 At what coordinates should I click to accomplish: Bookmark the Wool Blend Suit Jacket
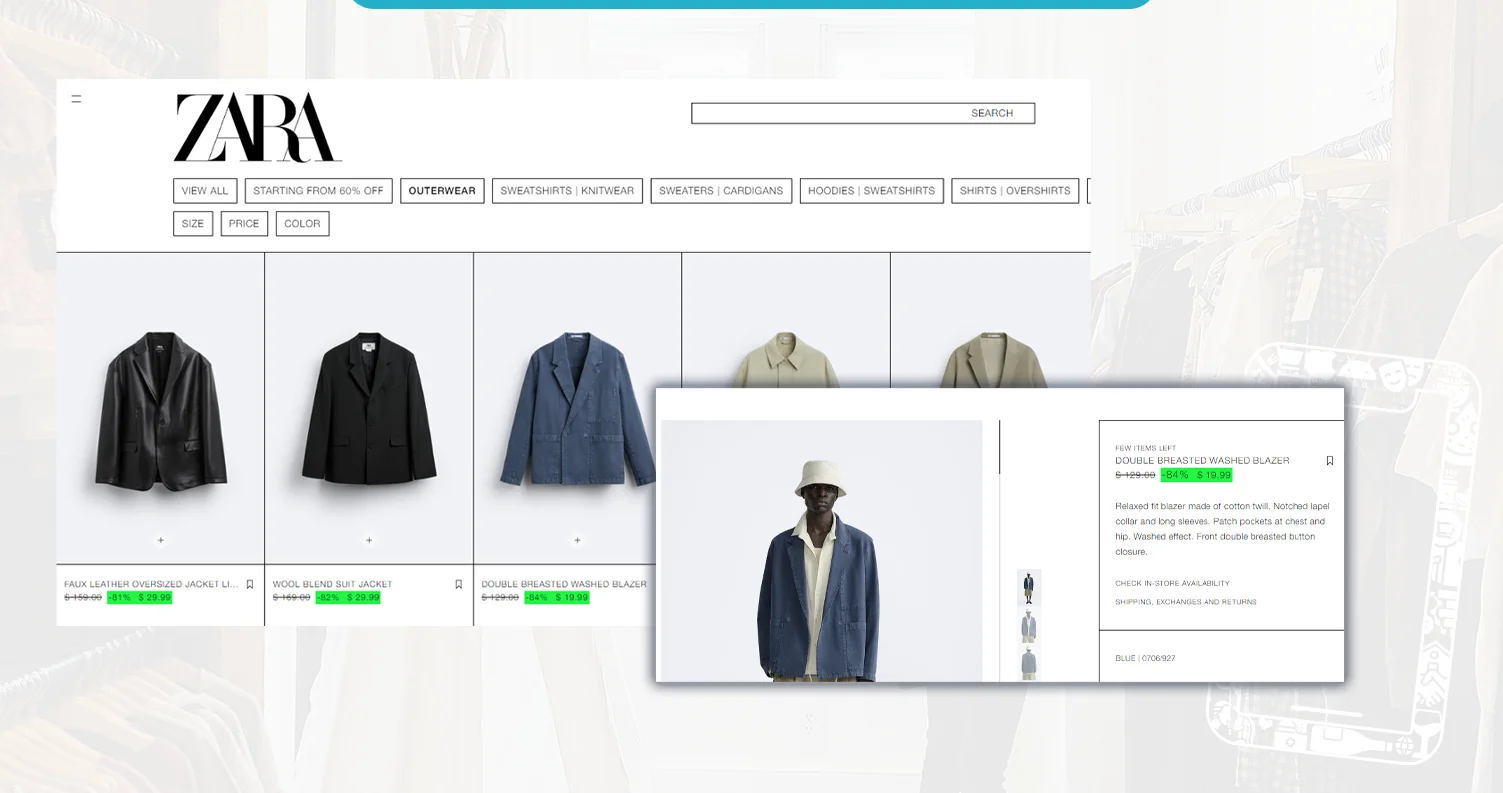click(x=458, y=584)
